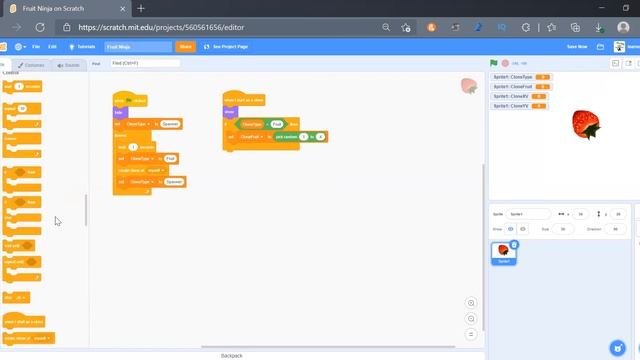Pick the forever palette block
This screenshot has width=640, height=360.
click(22, 144)
